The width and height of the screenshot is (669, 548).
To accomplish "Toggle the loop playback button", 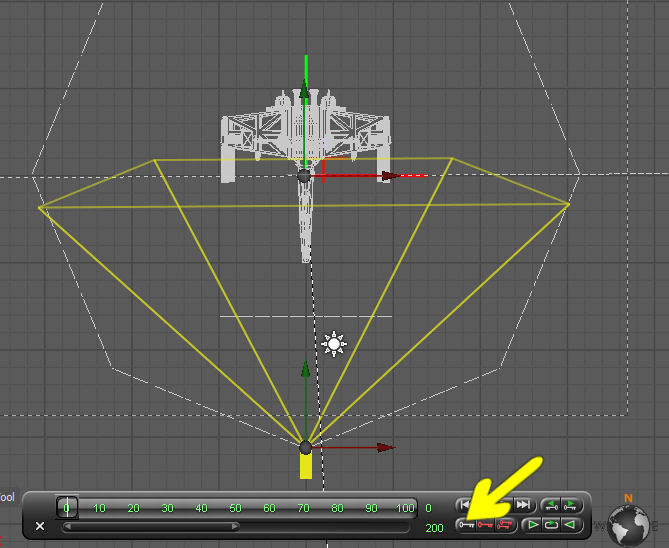I will click(551, 524).
